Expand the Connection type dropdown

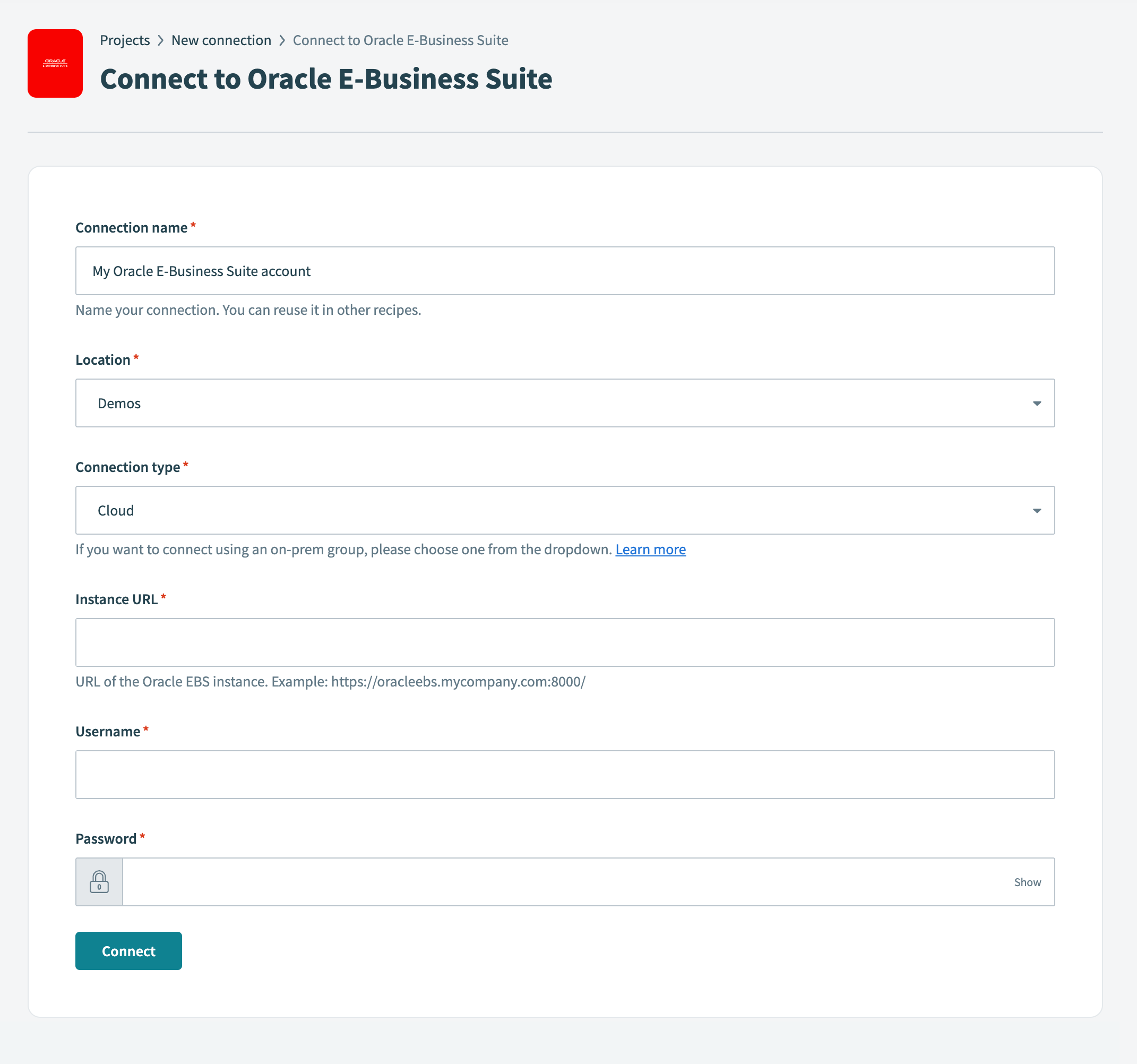[x=565, y=510]
